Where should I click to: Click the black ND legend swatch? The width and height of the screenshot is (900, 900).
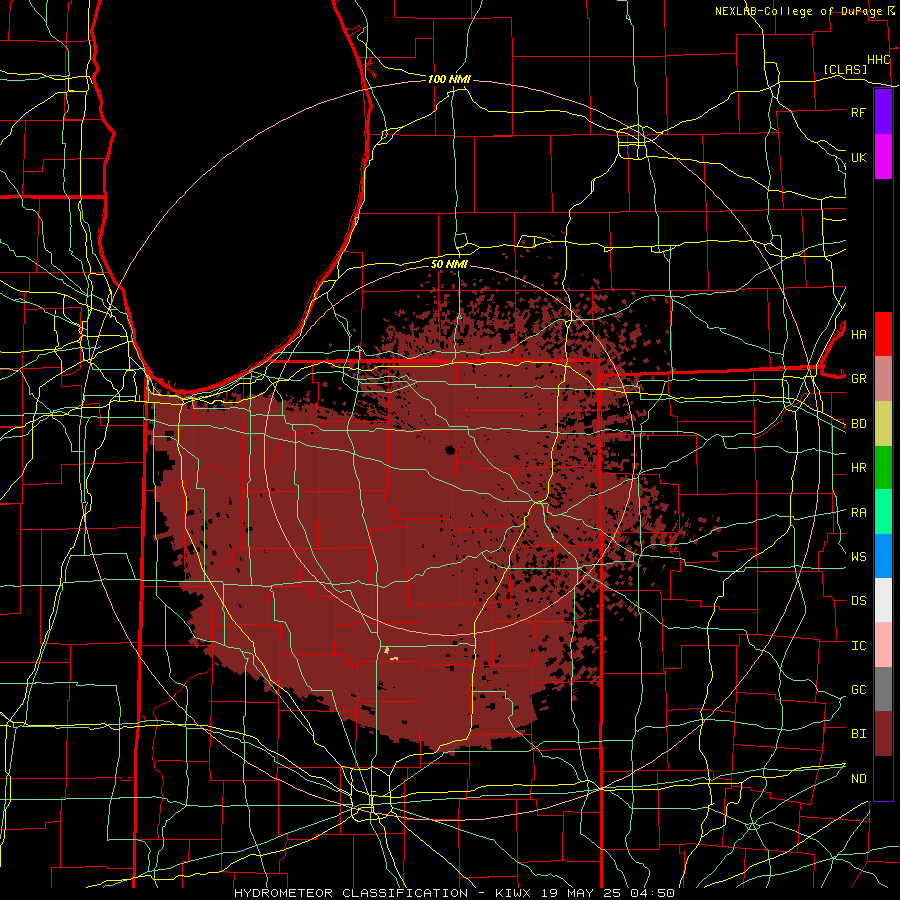[883, 778]
